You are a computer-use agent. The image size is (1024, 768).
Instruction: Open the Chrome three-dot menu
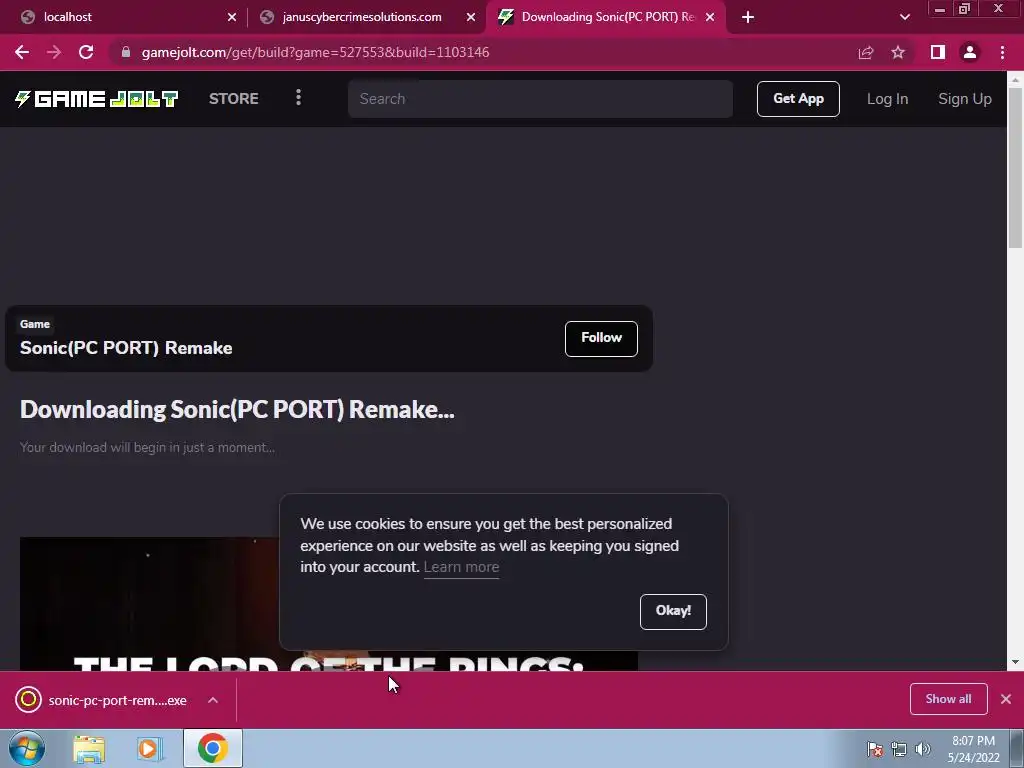pyautogui.click(x=1002, y=52)
